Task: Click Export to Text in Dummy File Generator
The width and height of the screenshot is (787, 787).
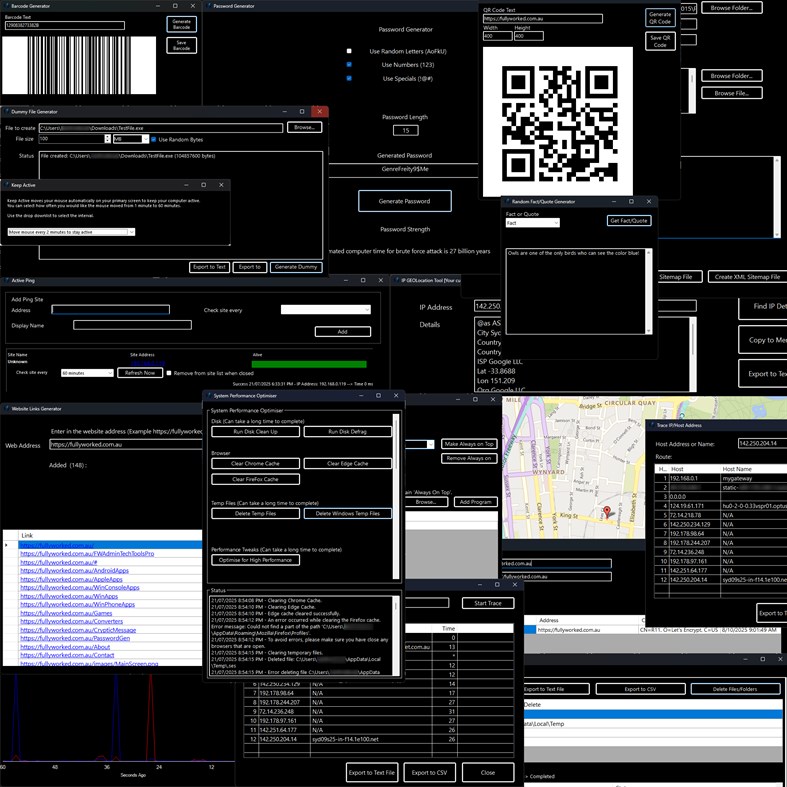Action: tap(209, 267)
